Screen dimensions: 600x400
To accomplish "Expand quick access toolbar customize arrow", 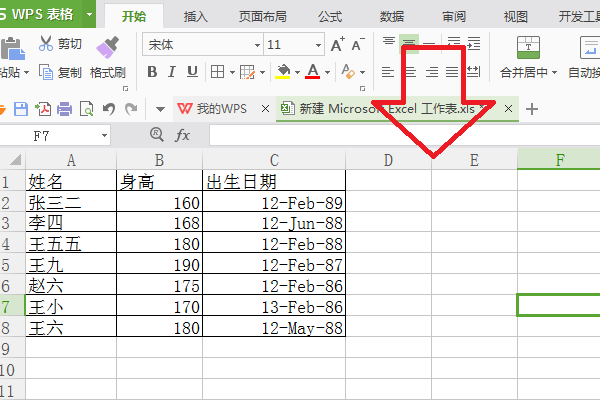I will pyautogui.click(x=160, y=109).
